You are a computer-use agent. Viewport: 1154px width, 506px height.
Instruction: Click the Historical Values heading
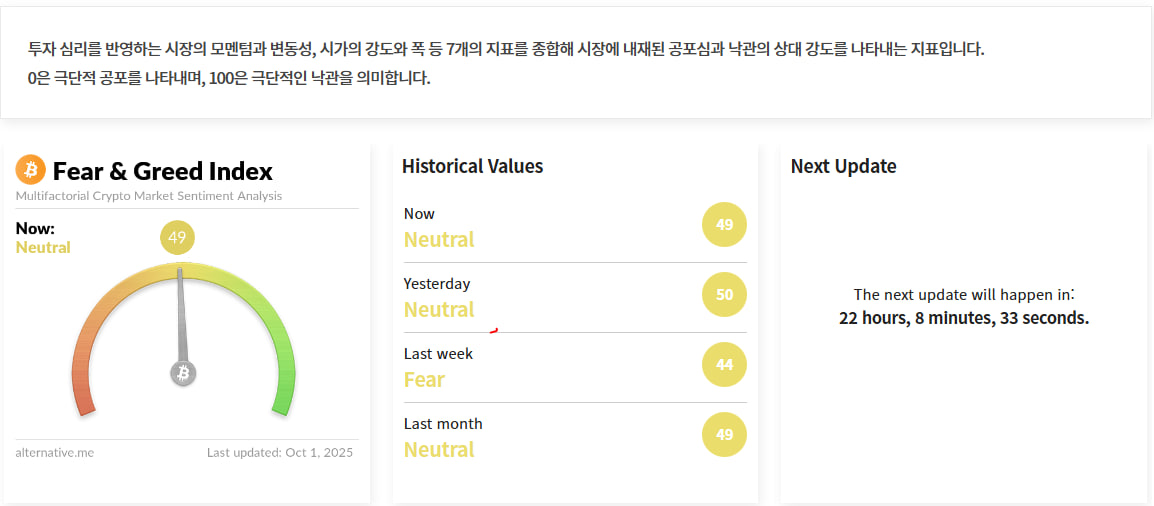tap(472, 166)
